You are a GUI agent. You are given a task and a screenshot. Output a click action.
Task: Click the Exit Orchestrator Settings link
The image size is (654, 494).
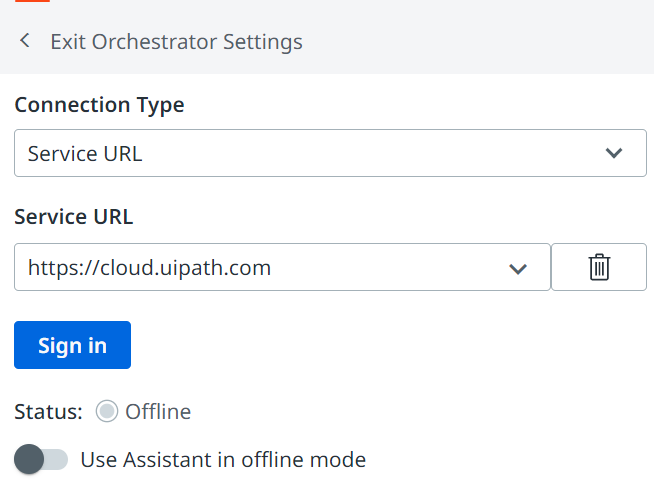point(176,42)
